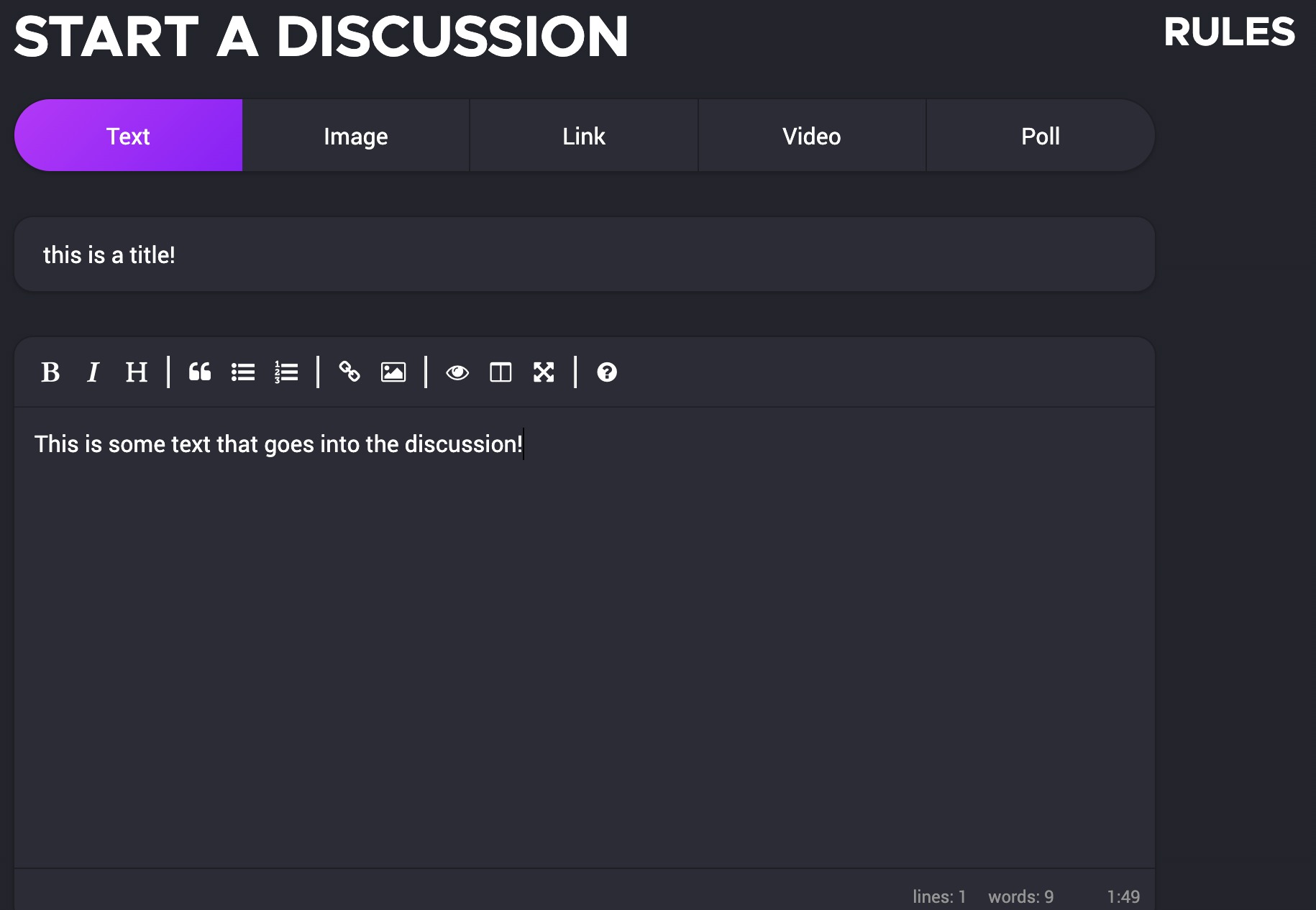Viewport: 1316px width, 910px height.
Task: Open the RULES heading
Action: [1229, 33]
